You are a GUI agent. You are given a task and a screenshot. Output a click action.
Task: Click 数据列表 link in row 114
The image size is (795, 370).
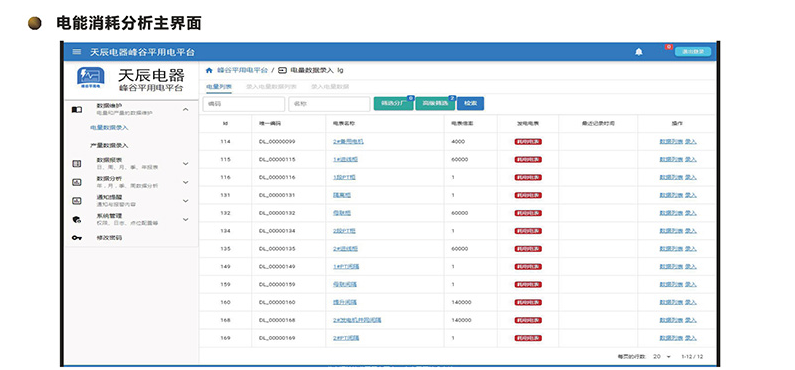point(671,141)
